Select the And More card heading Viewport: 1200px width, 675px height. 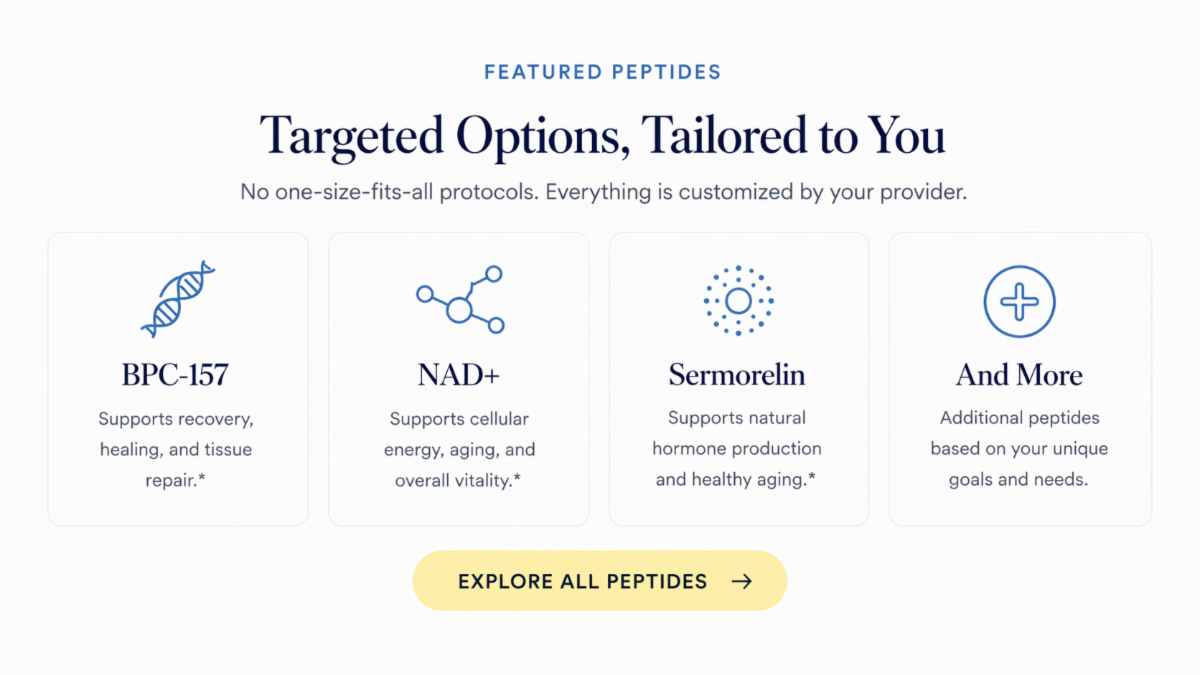pyautogui.click(x=1019, y=375)
